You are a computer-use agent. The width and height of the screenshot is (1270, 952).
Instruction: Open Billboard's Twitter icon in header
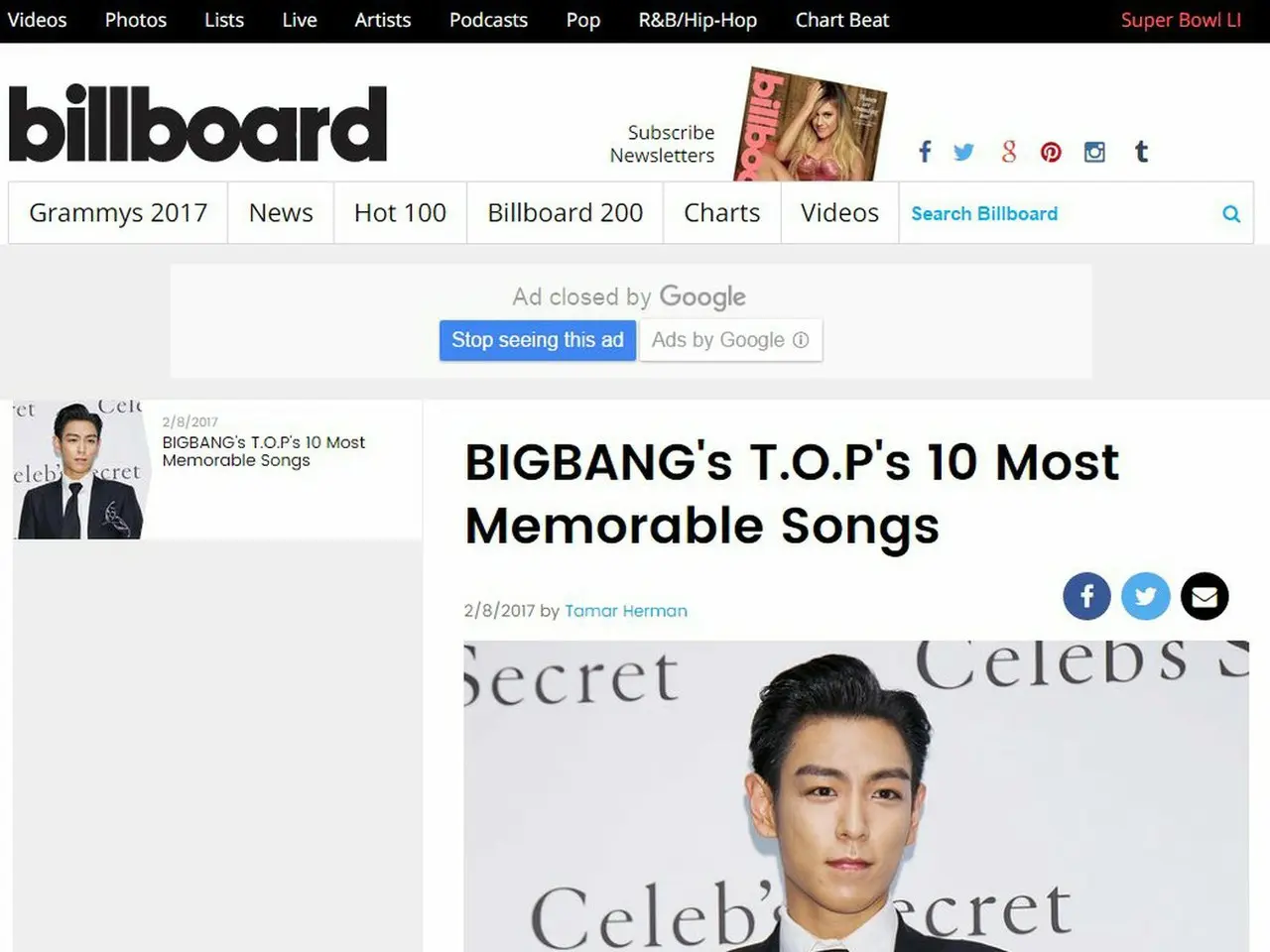963,152
